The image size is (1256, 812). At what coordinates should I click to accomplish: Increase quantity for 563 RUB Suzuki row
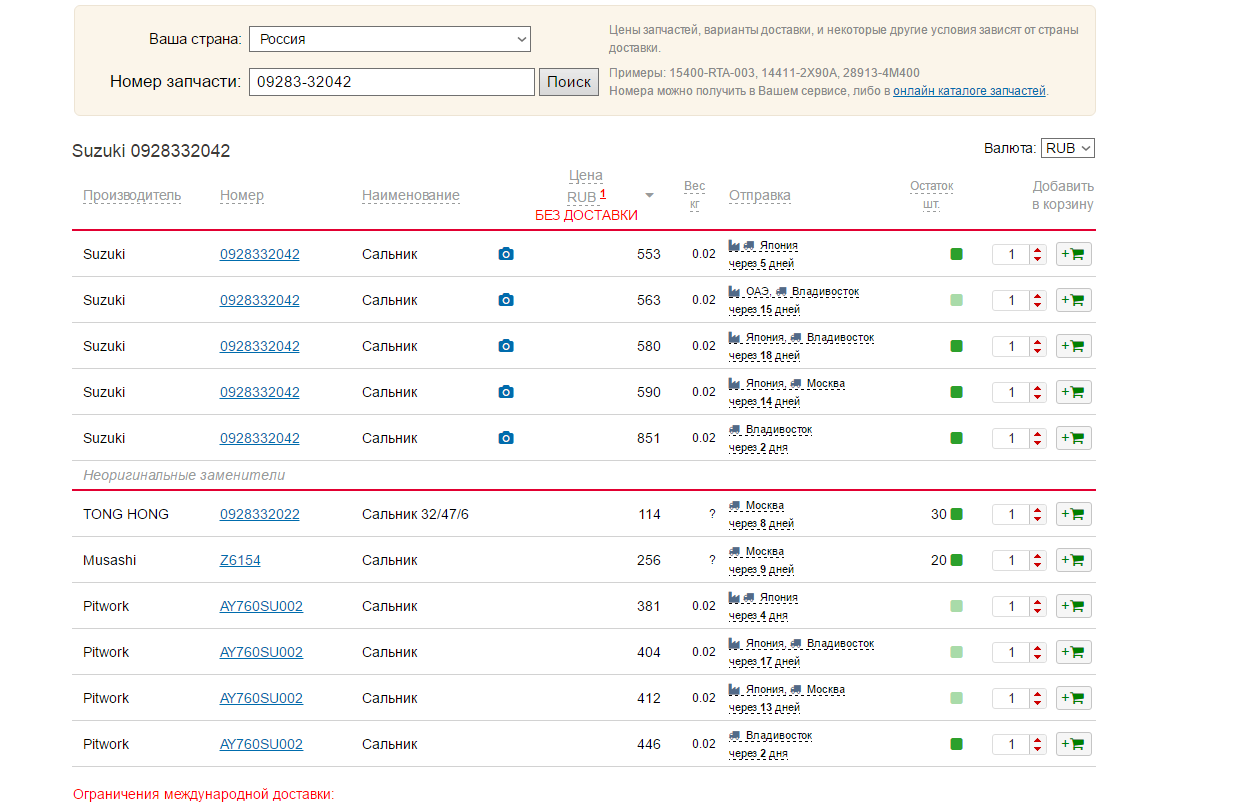click(x=1038, y=296)
